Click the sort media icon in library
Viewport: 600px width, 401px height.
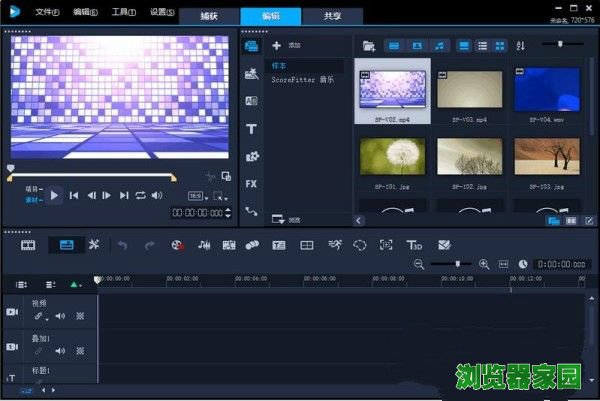point(520,46)
